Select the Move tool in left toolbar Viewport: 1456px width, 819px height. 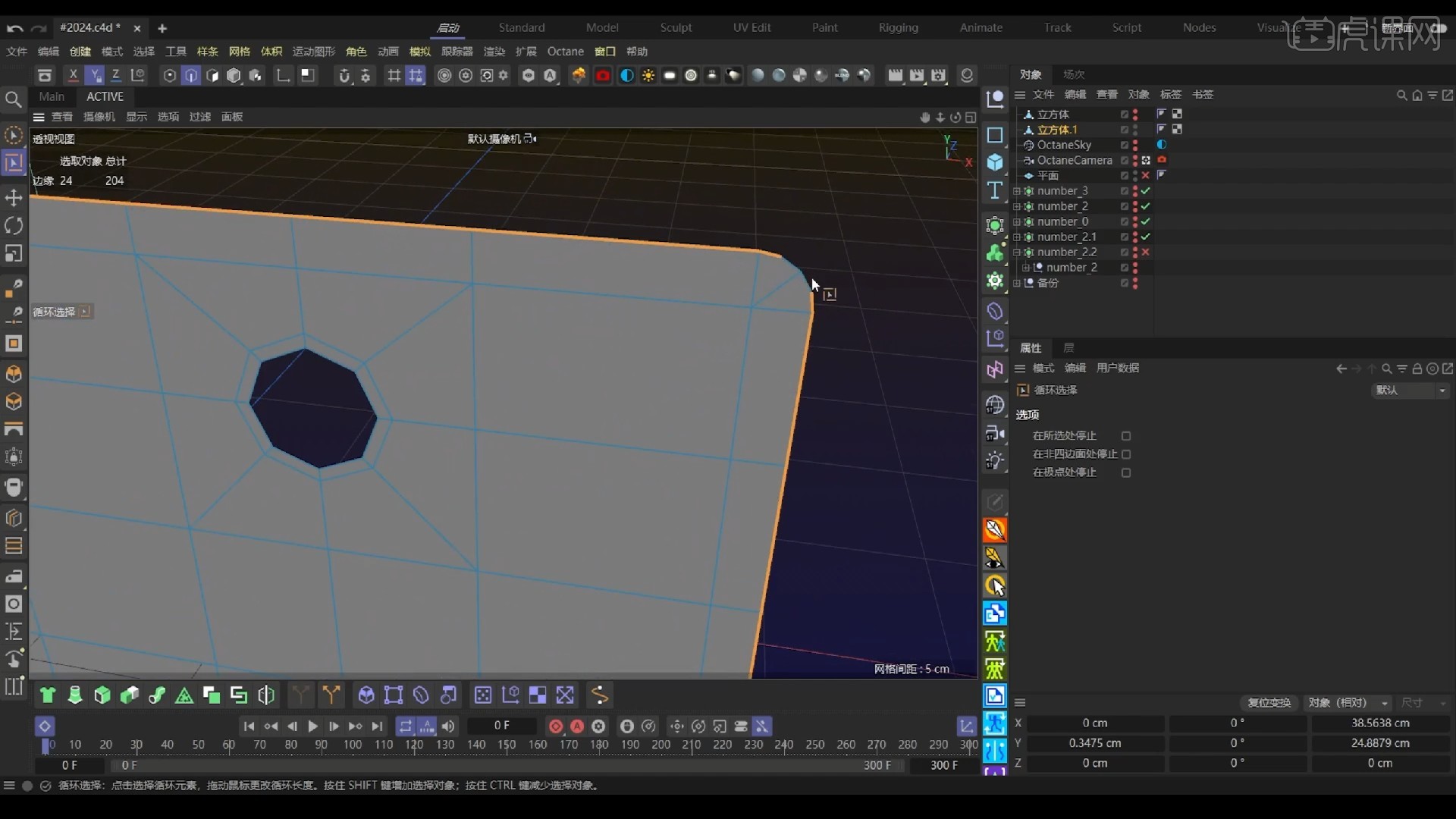coord(14,198)
